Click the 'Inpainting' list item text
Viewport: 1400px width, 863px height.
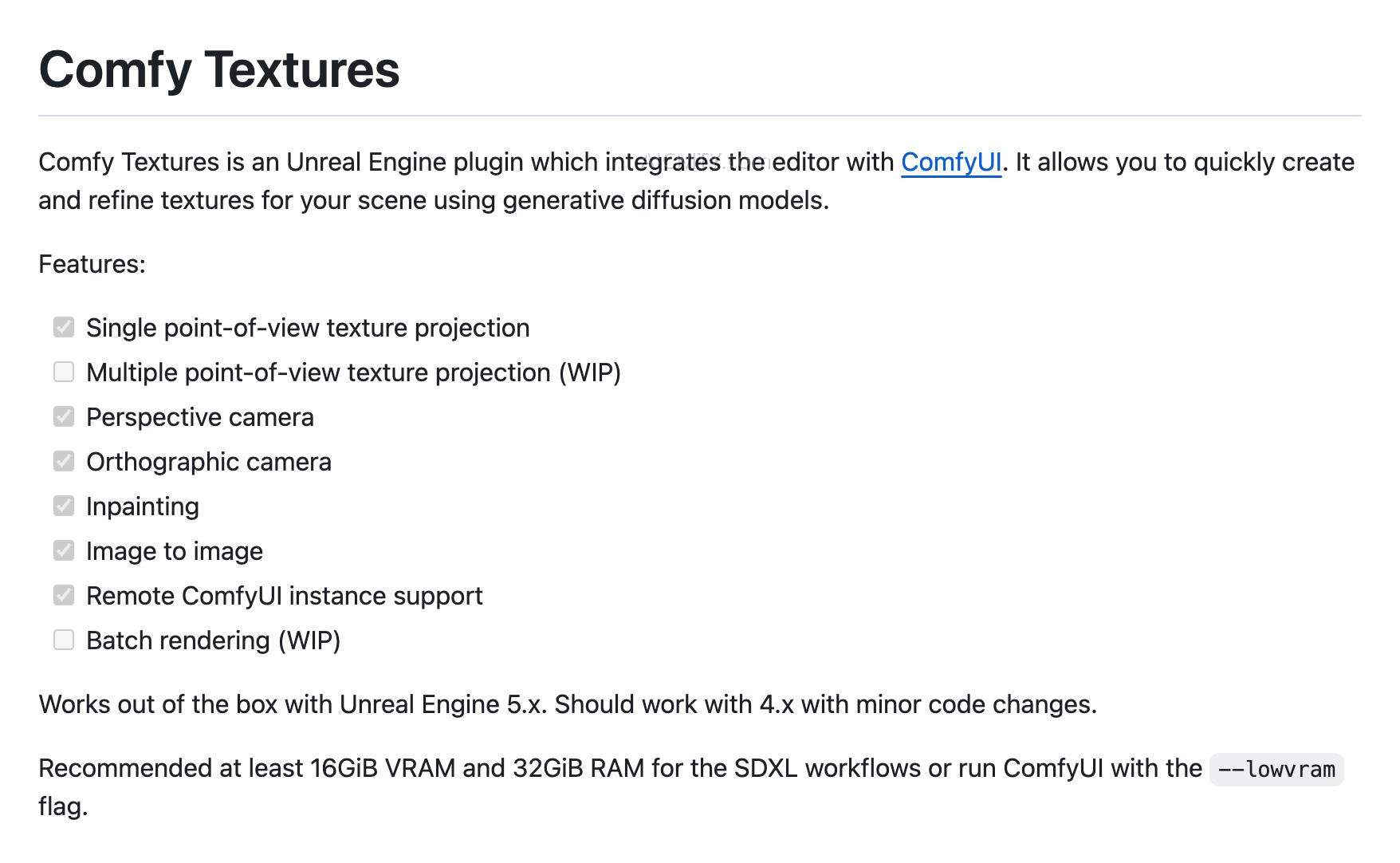tap(143, 506)
